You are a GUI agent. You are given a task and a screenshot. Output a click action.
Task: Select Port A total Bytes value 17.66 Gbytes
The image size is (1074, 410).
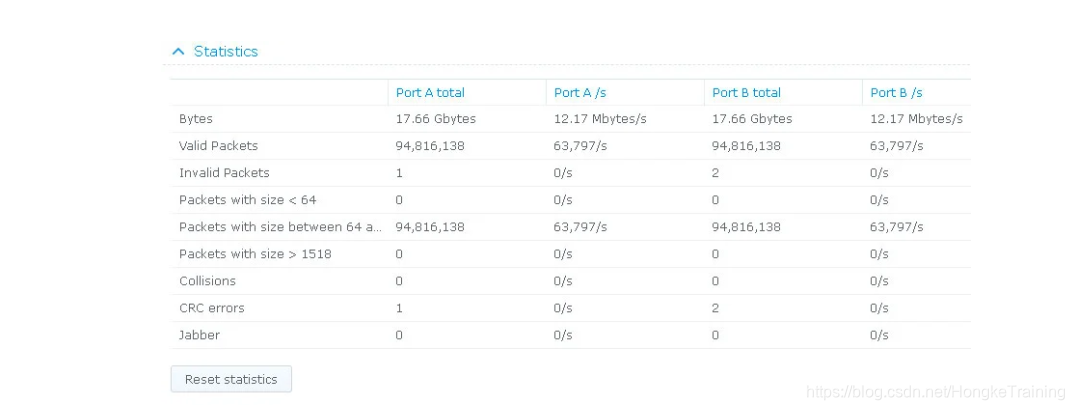436,119
